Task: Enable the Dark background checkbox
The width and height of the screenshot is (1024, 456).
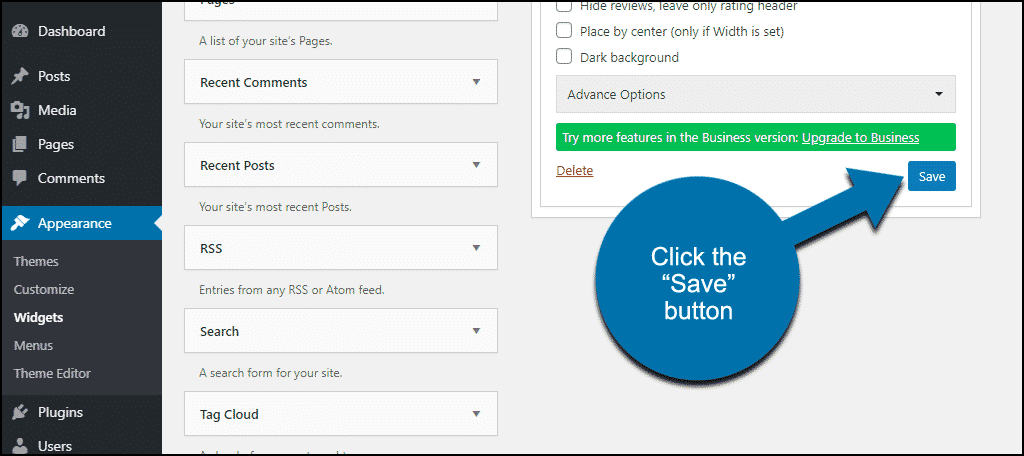Action: coord(564,57)
